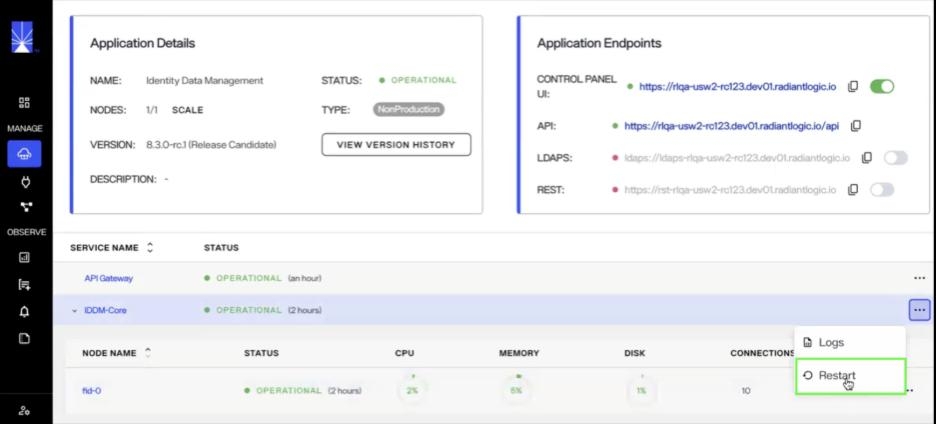
Task: Enable the LDAPS endpoint toggle
Action: tap(895, 158)
